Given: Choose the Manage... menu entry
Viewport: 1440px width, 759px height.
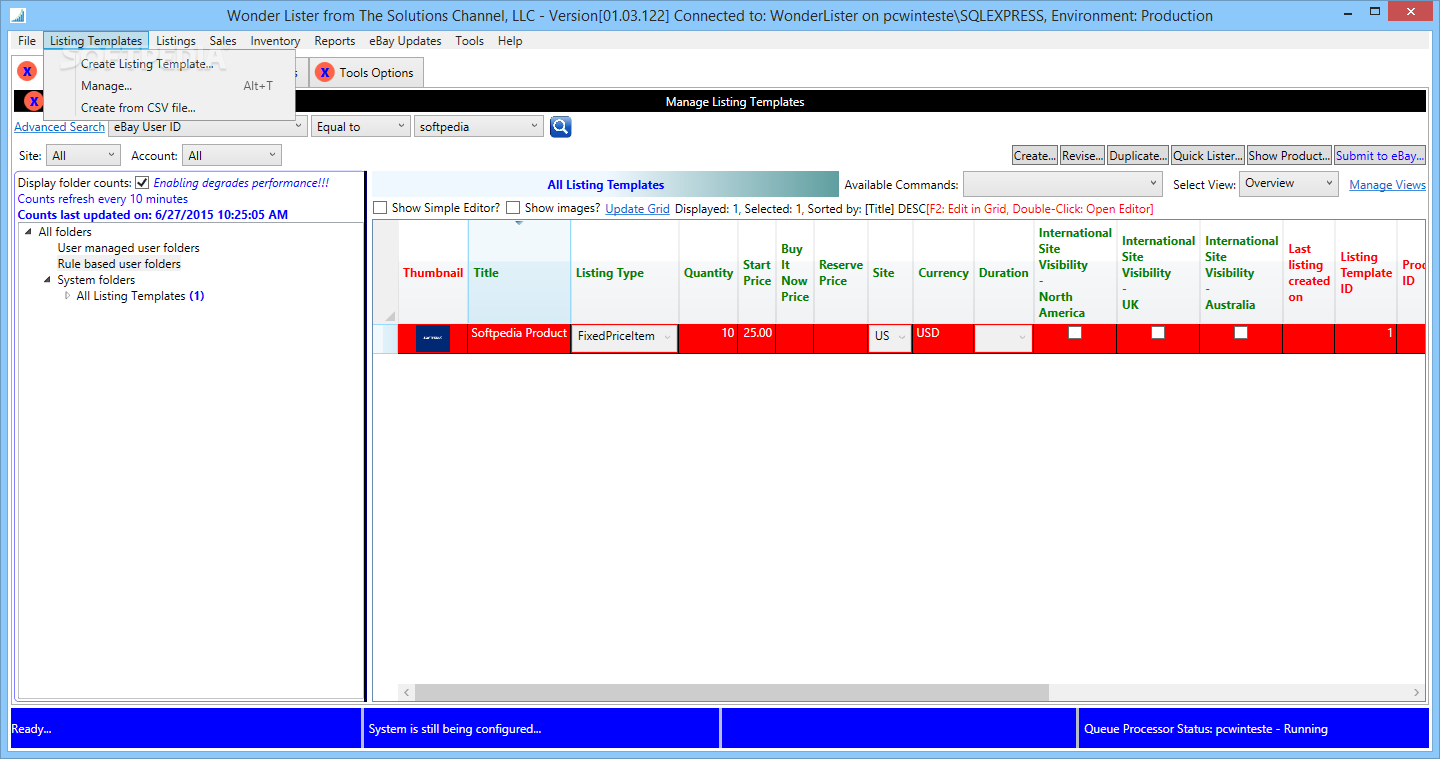Looking at the screenshot, I should [x=170, y=86].
